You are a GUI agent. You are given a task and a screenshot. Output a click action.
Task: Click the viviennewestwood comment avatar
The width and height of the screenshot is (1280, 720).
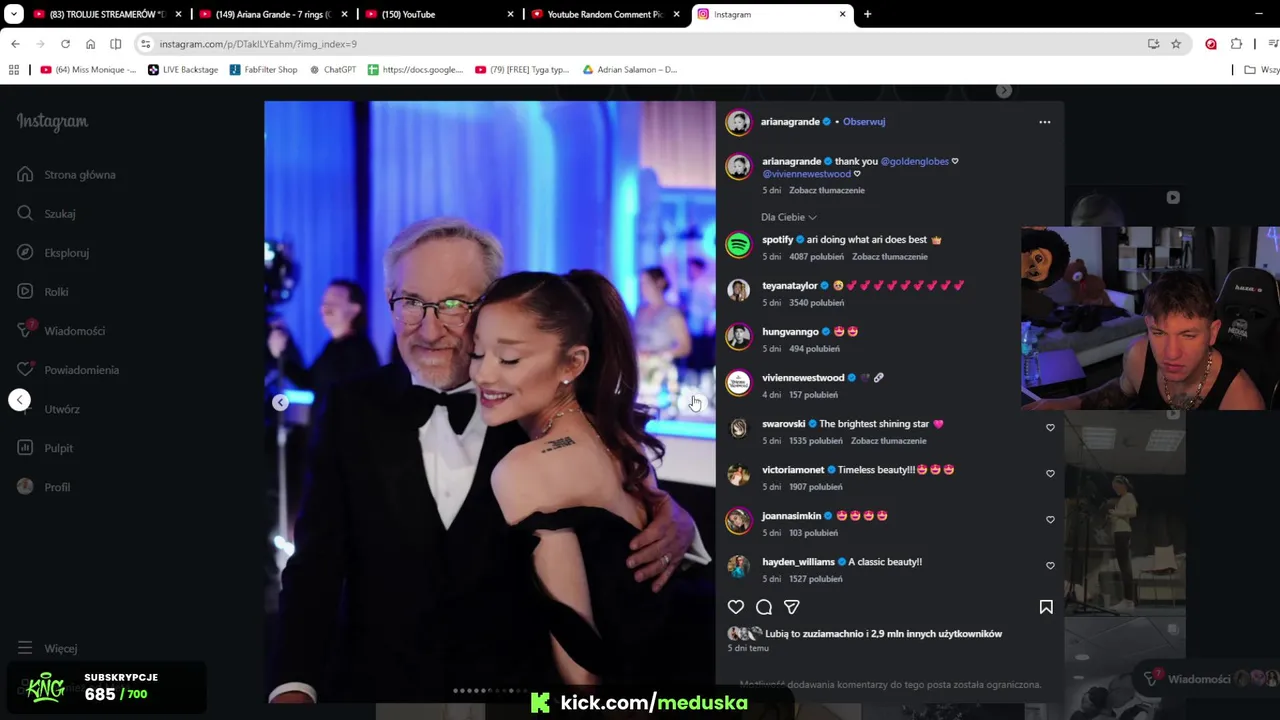738,382
